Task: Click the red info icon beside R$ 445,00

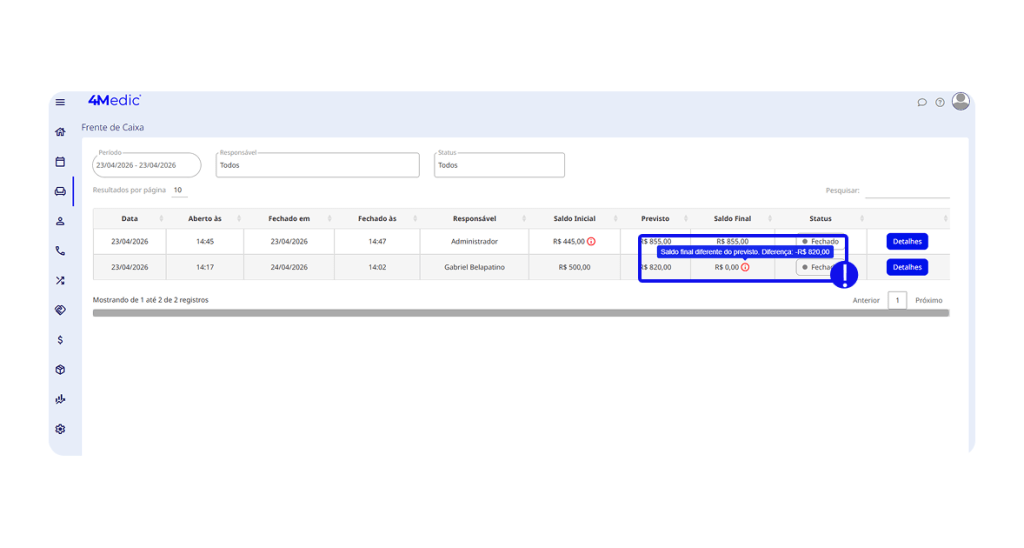Action: [x=591, y=241]
